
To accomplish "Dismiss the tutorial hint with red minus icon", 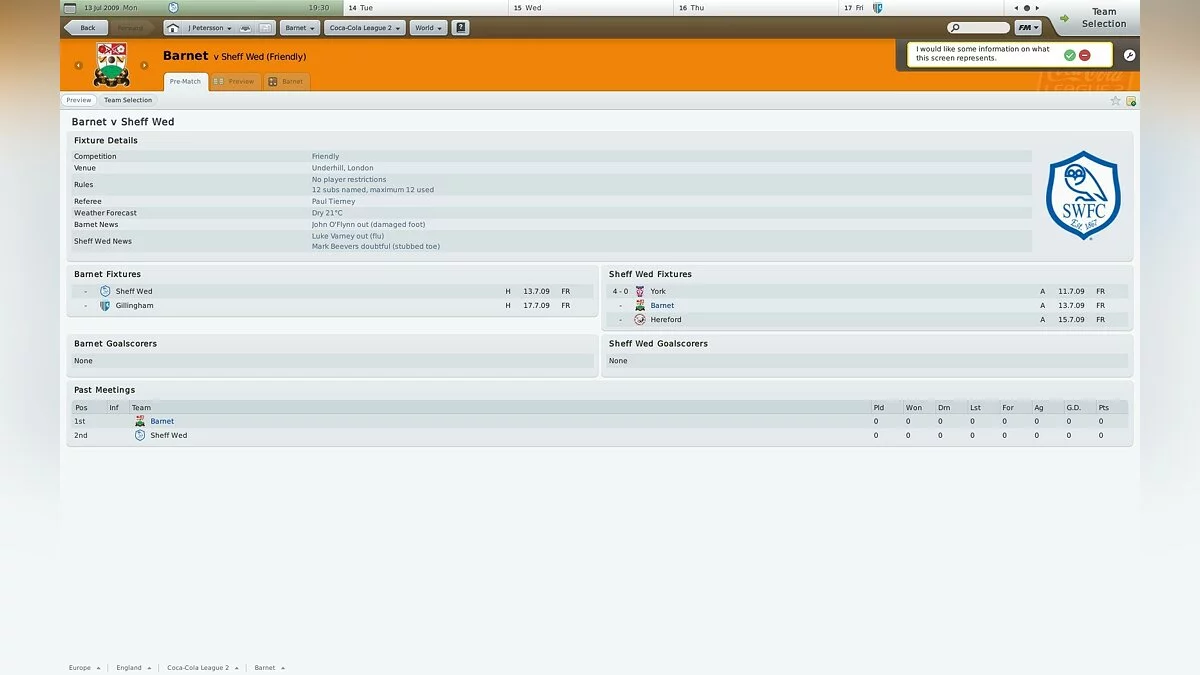I will [1085, 55].
